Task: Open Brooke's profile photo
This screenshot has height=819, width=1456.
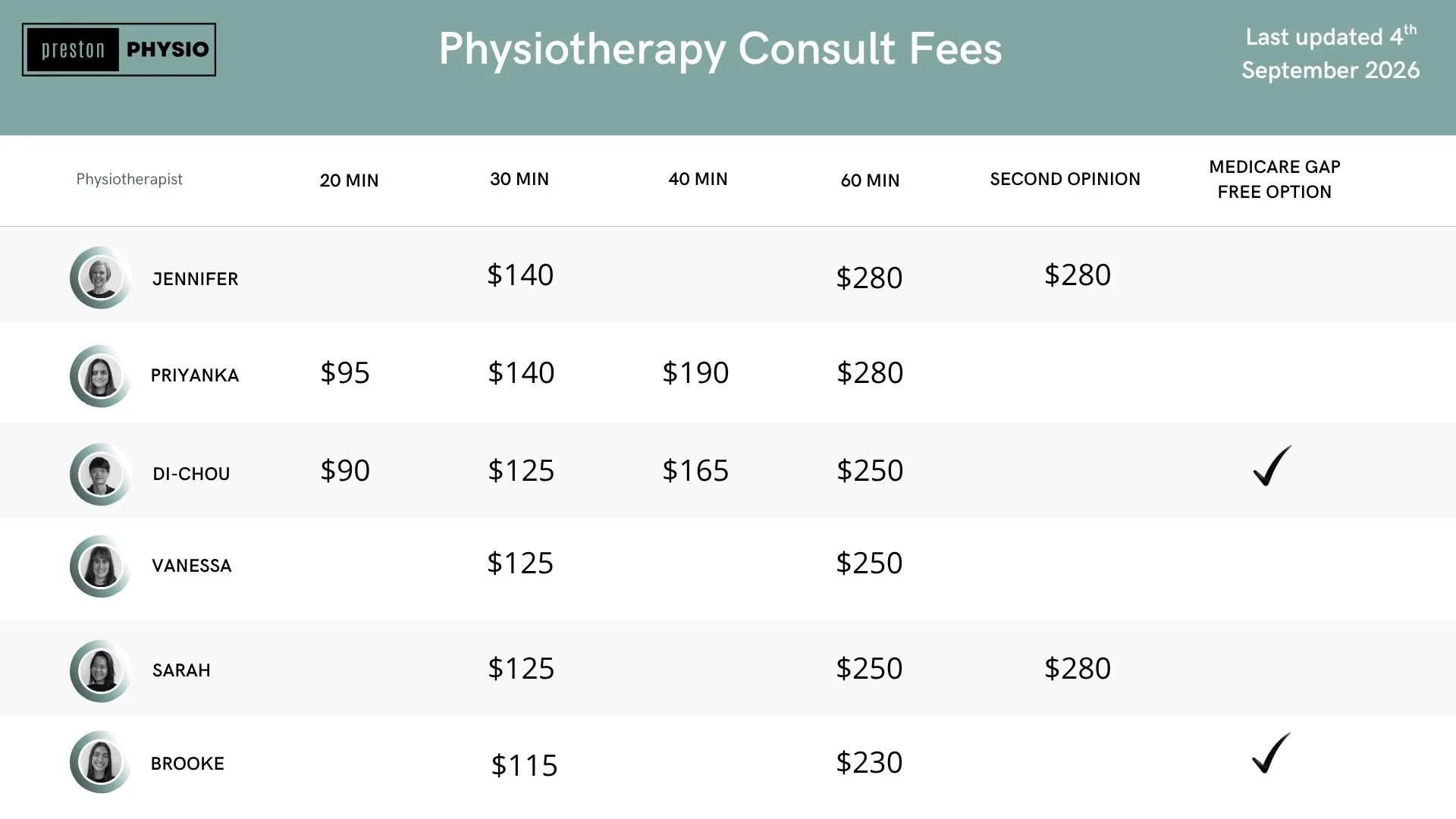Action: [100, 762]
